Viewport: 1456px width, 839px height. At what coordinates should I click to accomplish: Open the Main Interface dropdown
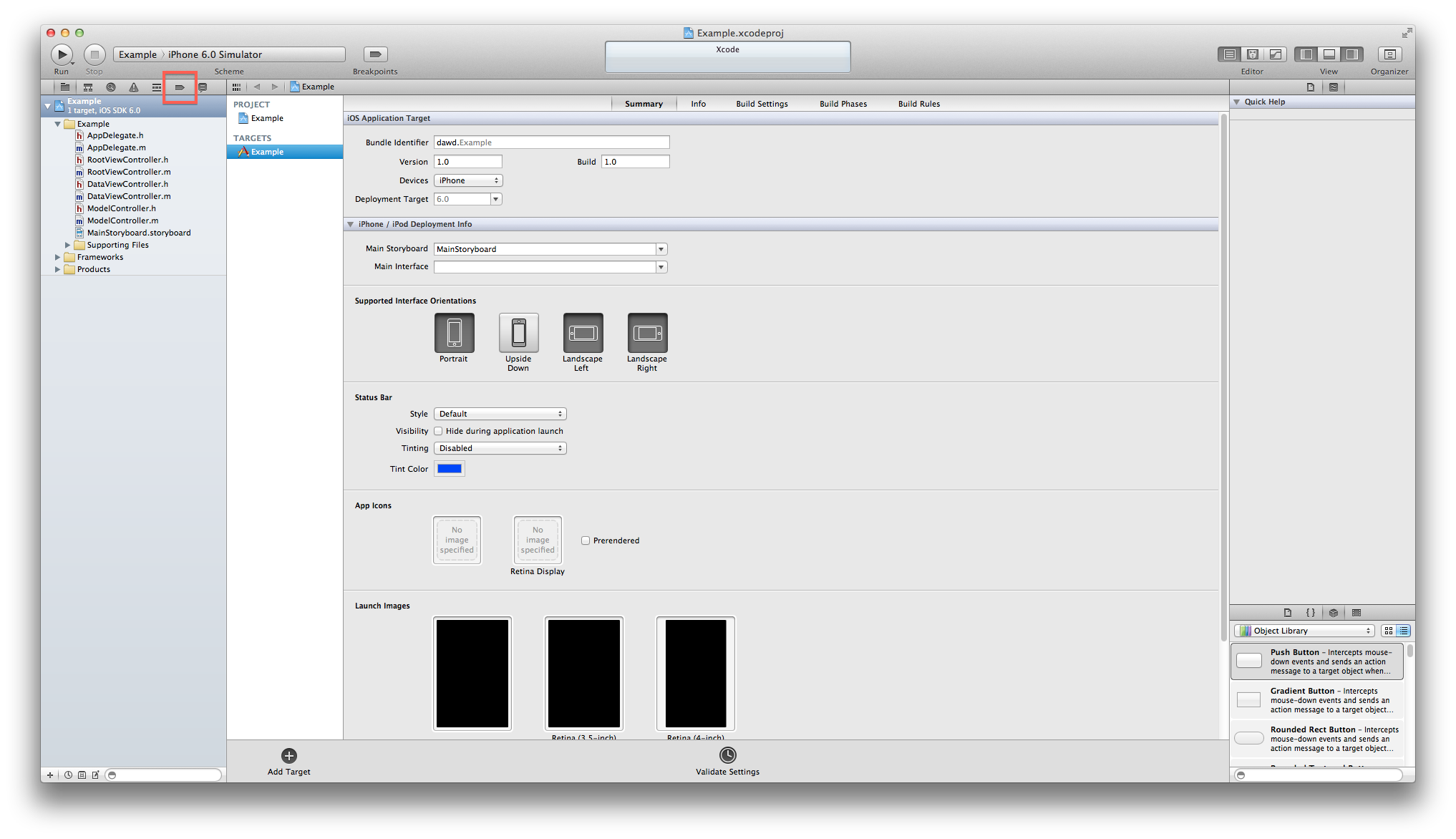[x=661, y=267]
